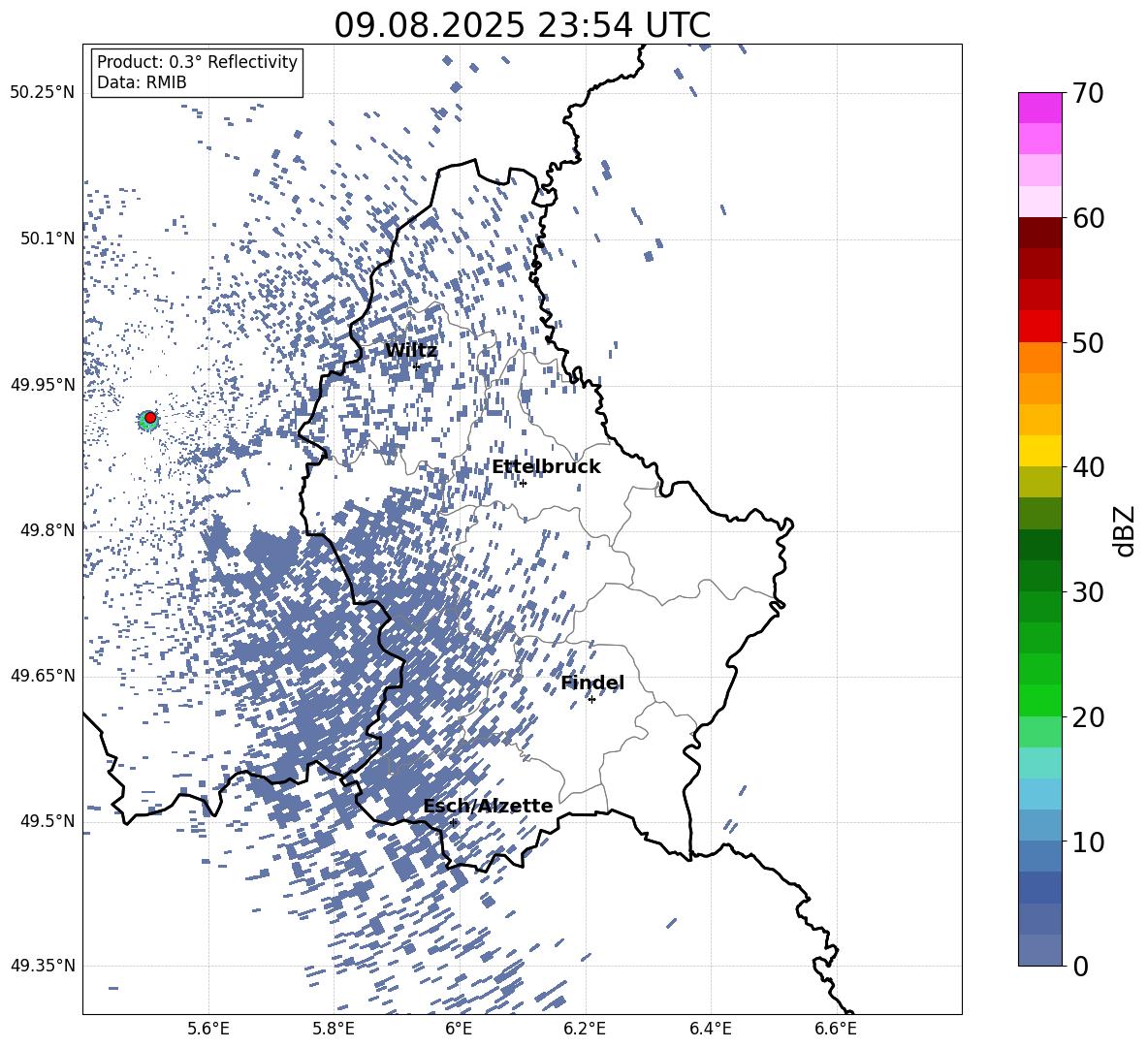
Task: Click the 5.8°E longitude label
Action: [334, 1030]
